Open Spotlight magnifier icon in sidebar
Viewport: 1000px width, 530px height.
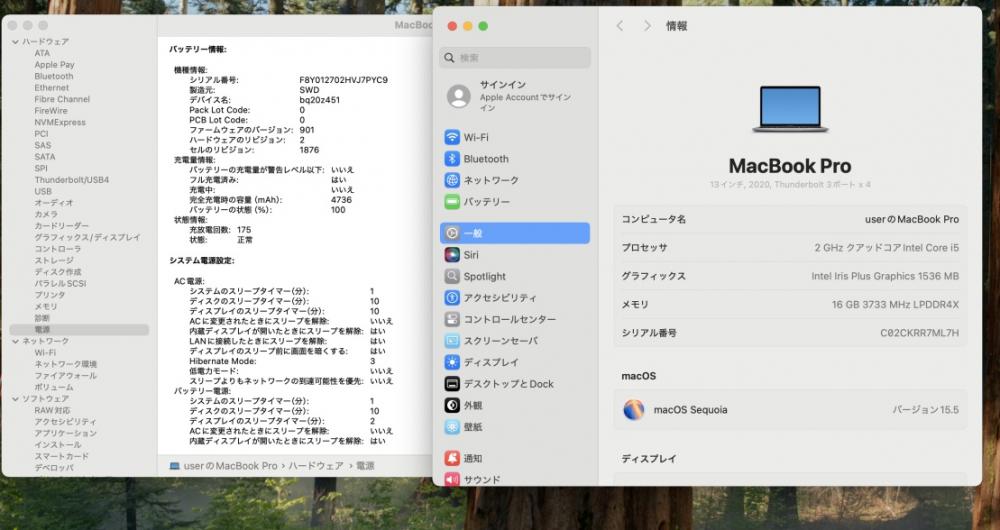tap(452, 276)
